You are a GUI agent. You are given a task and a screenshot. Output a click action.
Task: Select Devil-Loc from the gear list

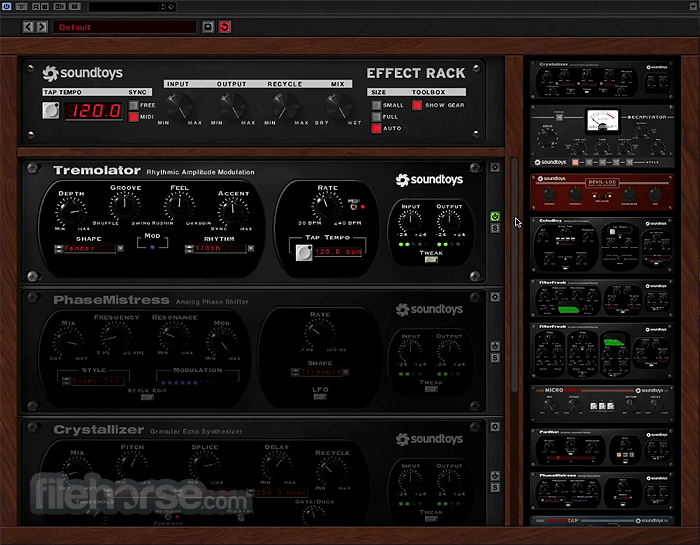602,192
